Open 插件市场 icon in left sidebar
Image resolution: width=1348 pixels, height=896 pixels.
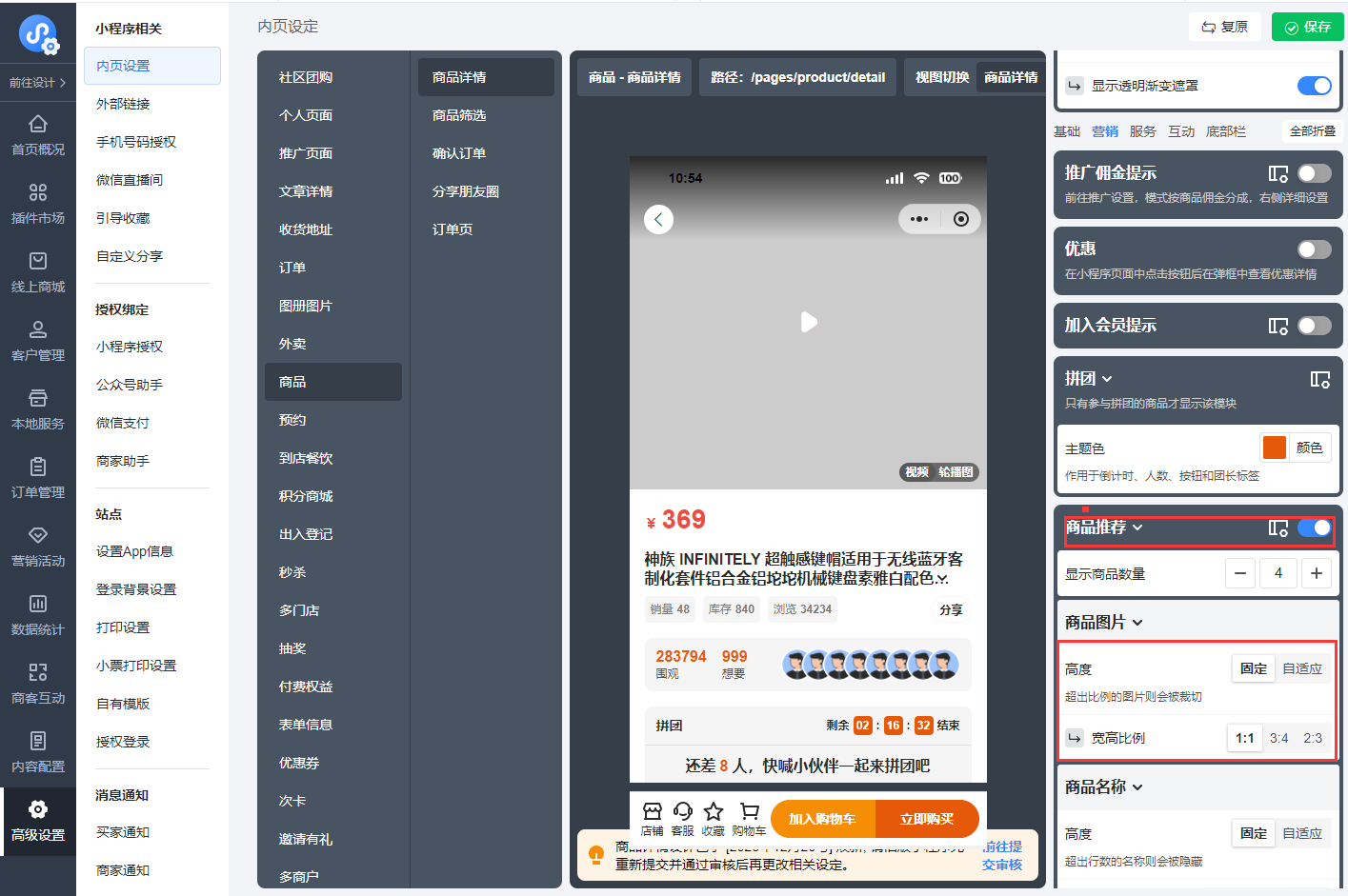[x=38, y=192]
